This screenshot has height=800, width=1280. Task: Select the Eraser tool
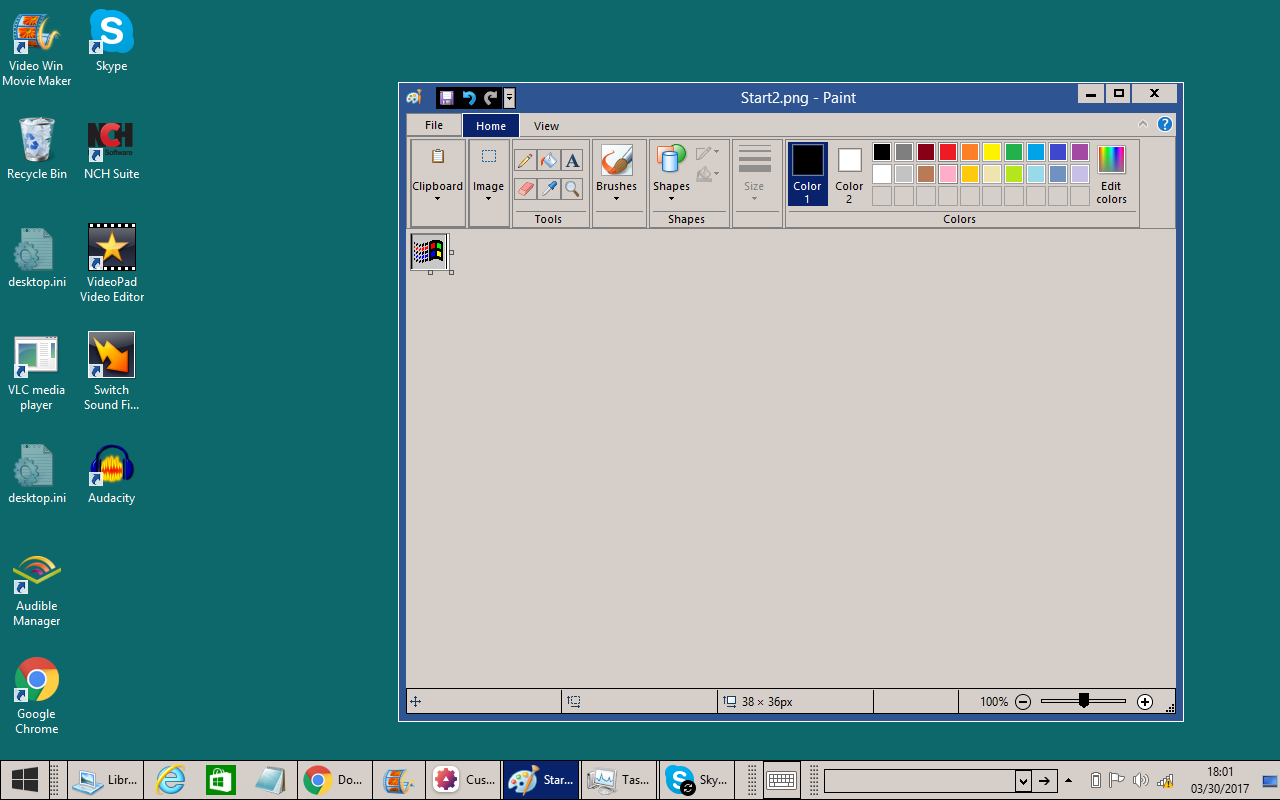(x=524, y=189)
